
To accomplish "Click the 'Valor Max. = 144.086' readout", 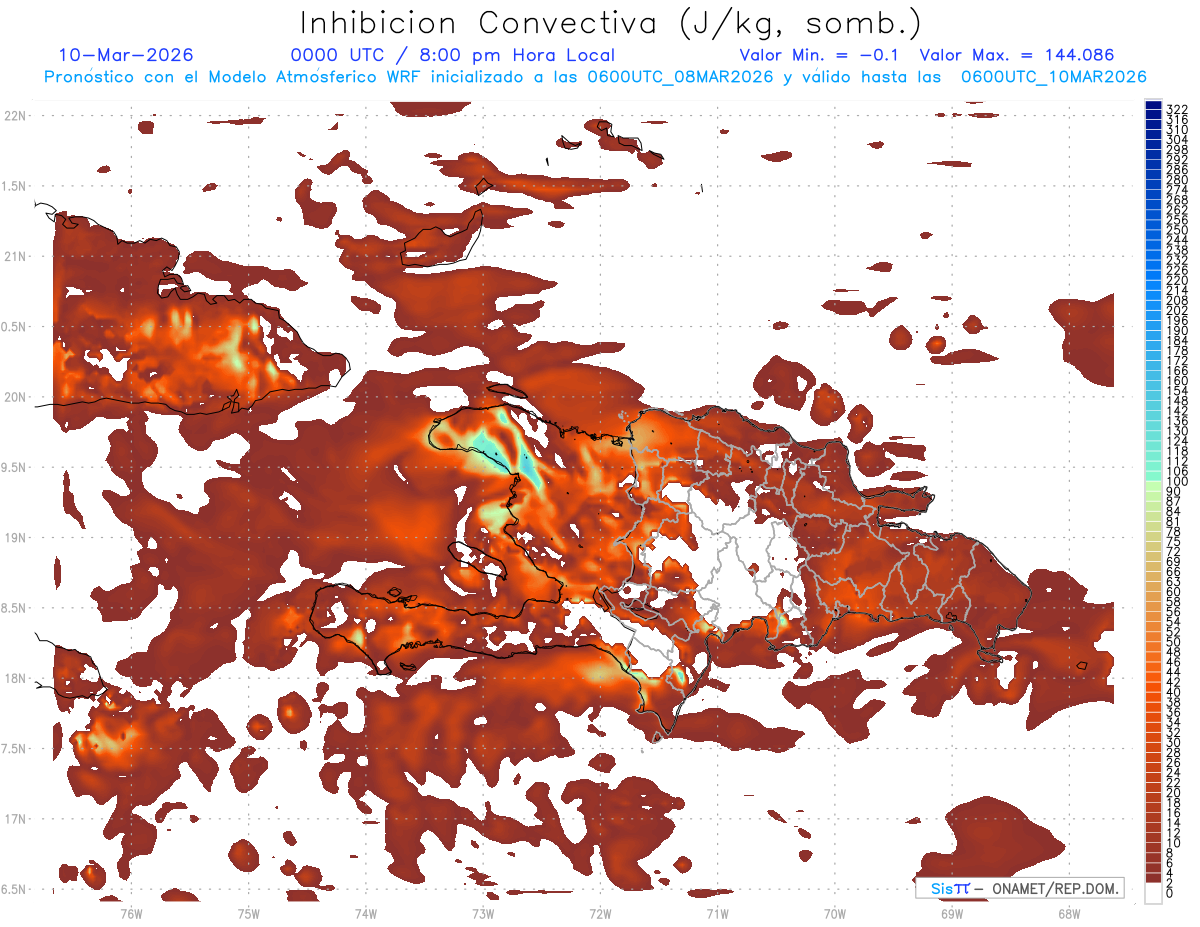I will [x=1017, y=55].
